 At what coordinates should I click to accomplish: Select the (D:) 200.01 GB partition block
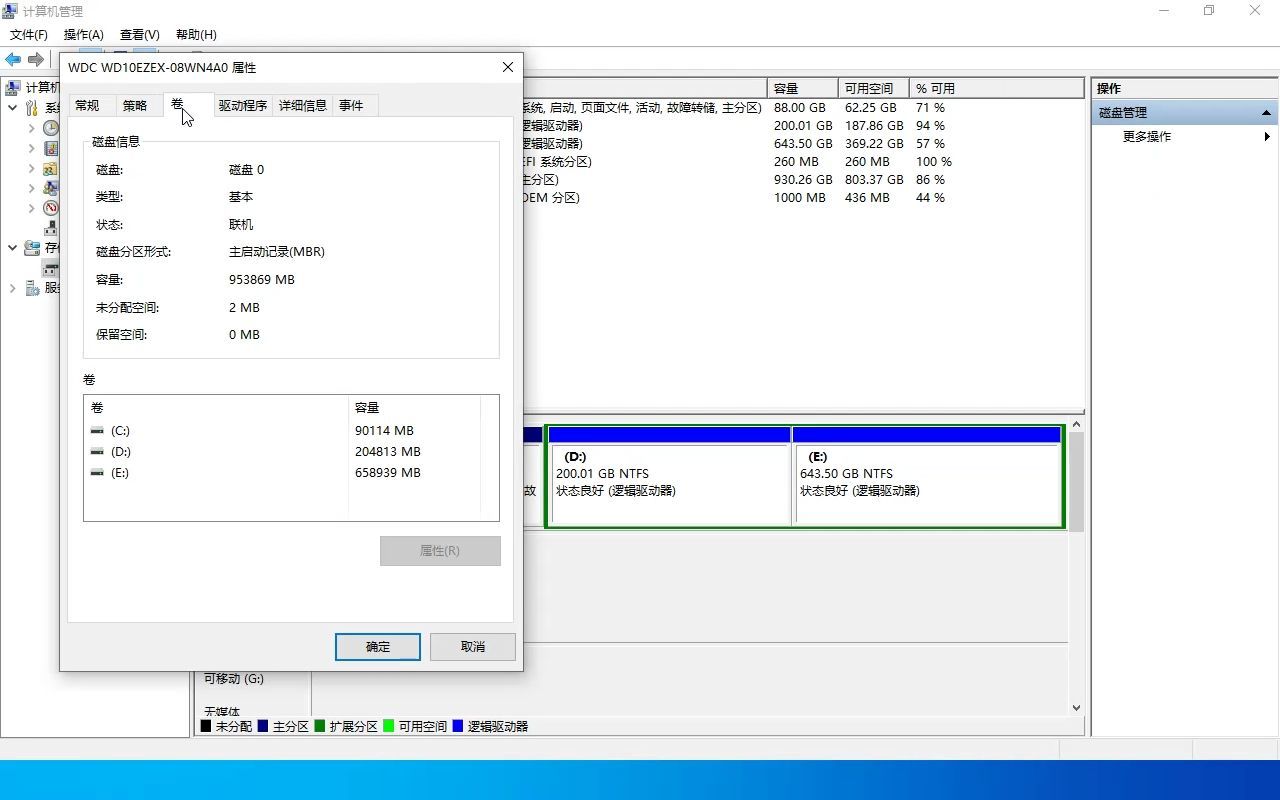click(x=669, y=477)
